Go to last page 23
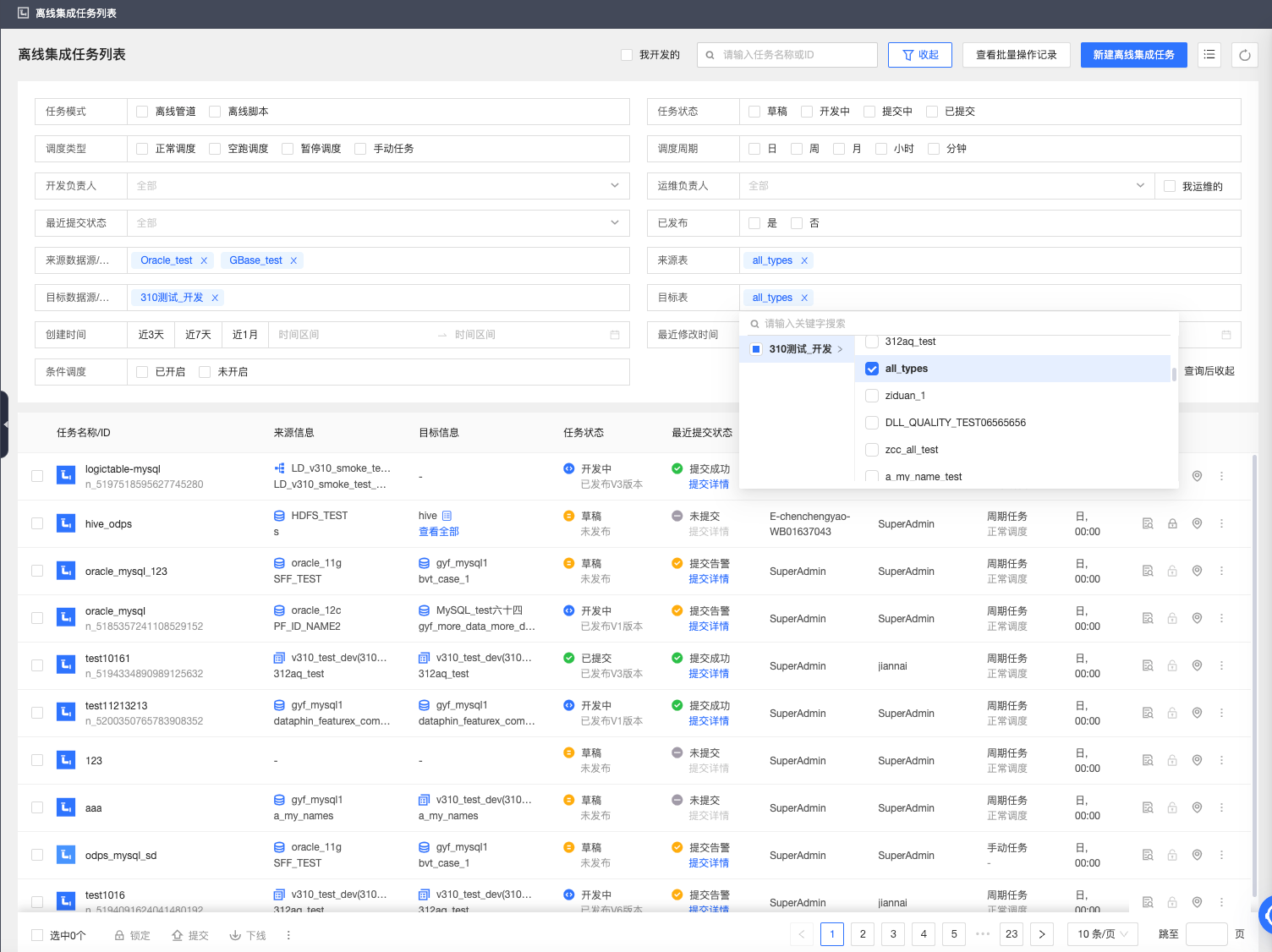Image resolution: width=1272 pixels, height=952 pixels. [1012, 934]
